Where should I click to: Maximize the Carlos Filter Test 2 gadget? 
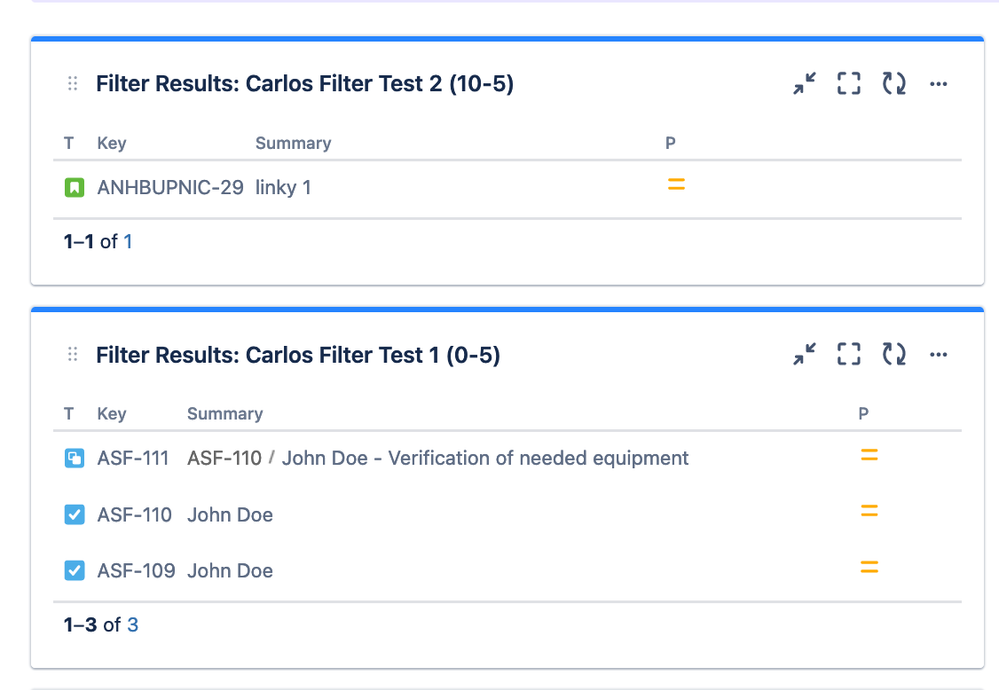(x=849, y=84)
